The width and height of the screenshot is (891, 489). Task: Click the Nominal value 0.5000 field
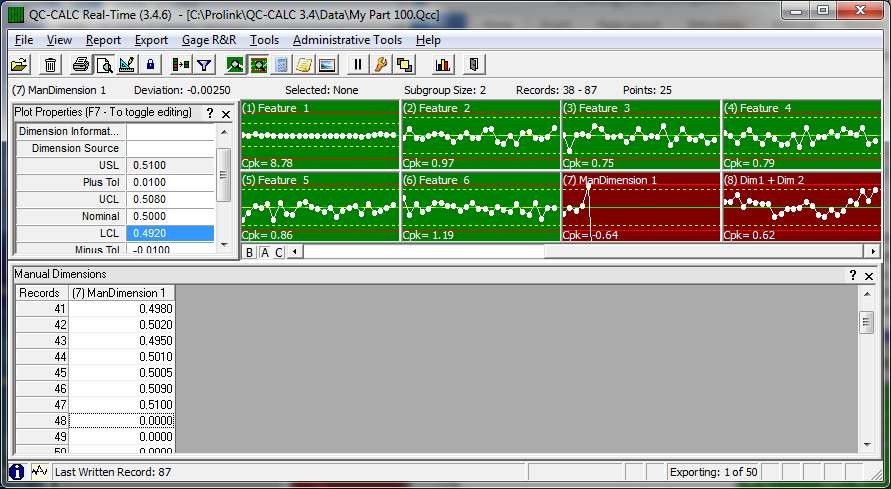[170, 216]
